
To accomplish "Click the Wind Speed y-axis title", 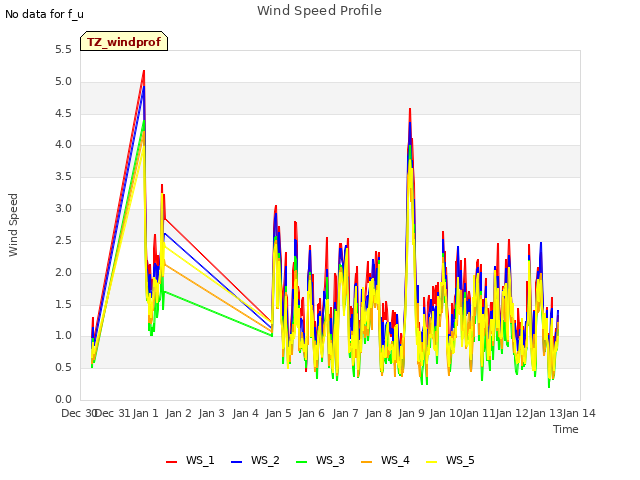I will coord(13,225).
